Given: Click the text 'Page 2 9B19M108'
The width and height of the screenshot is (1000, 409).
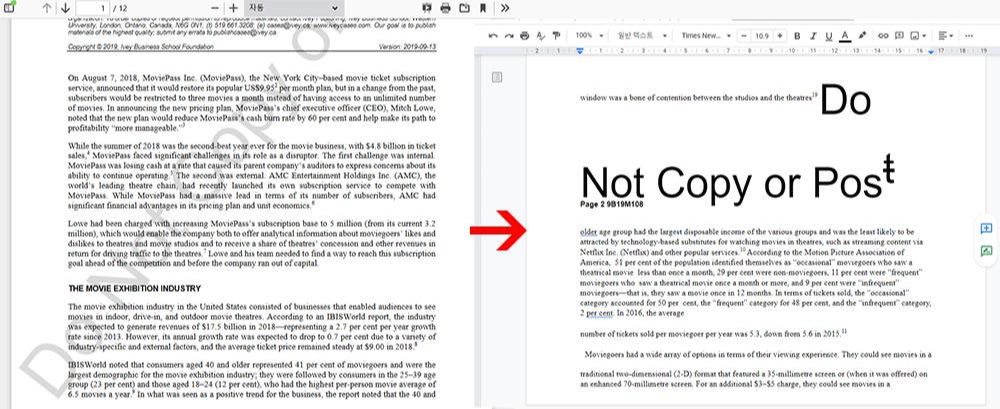Looking at the screenshot, I should pyautogui.click(x=612, y=204).
